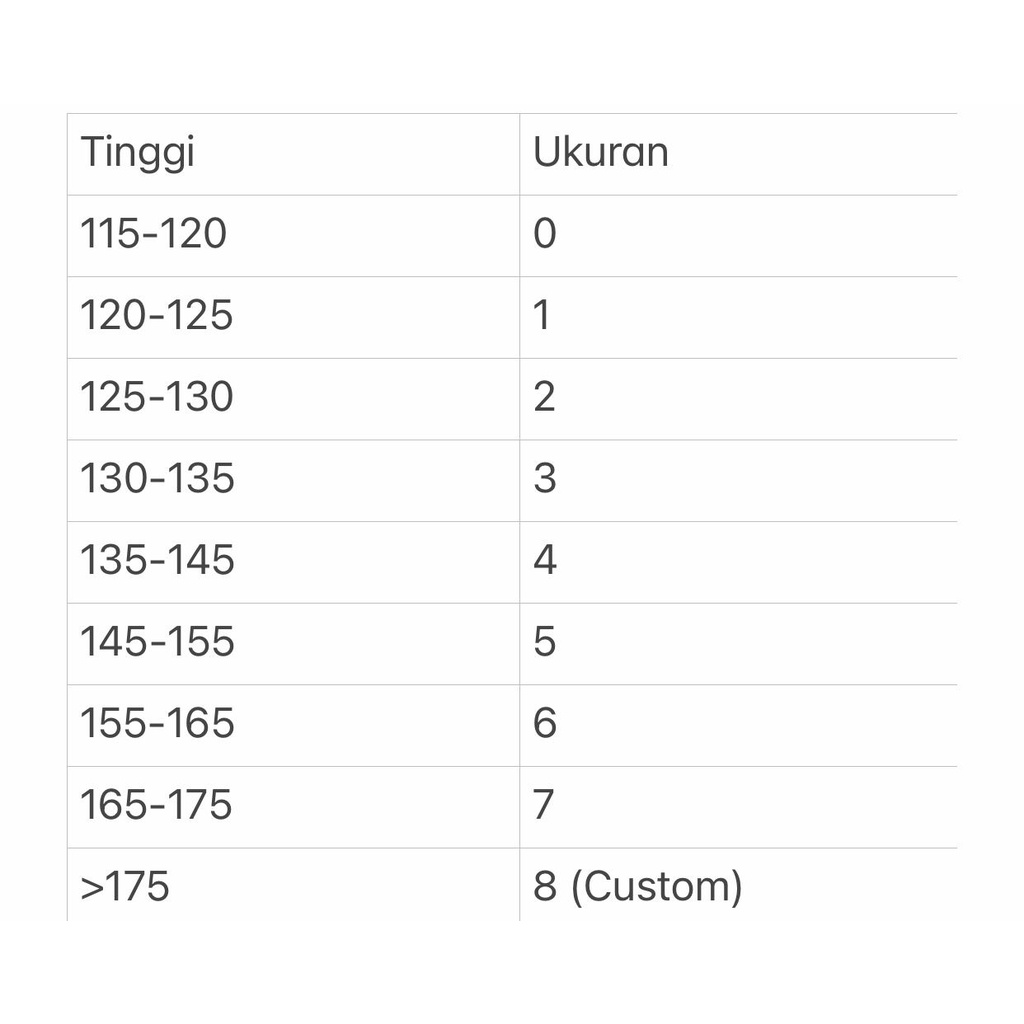Select the 145-155 height cell
The image size is (1024, 1024).
[158, 642]
